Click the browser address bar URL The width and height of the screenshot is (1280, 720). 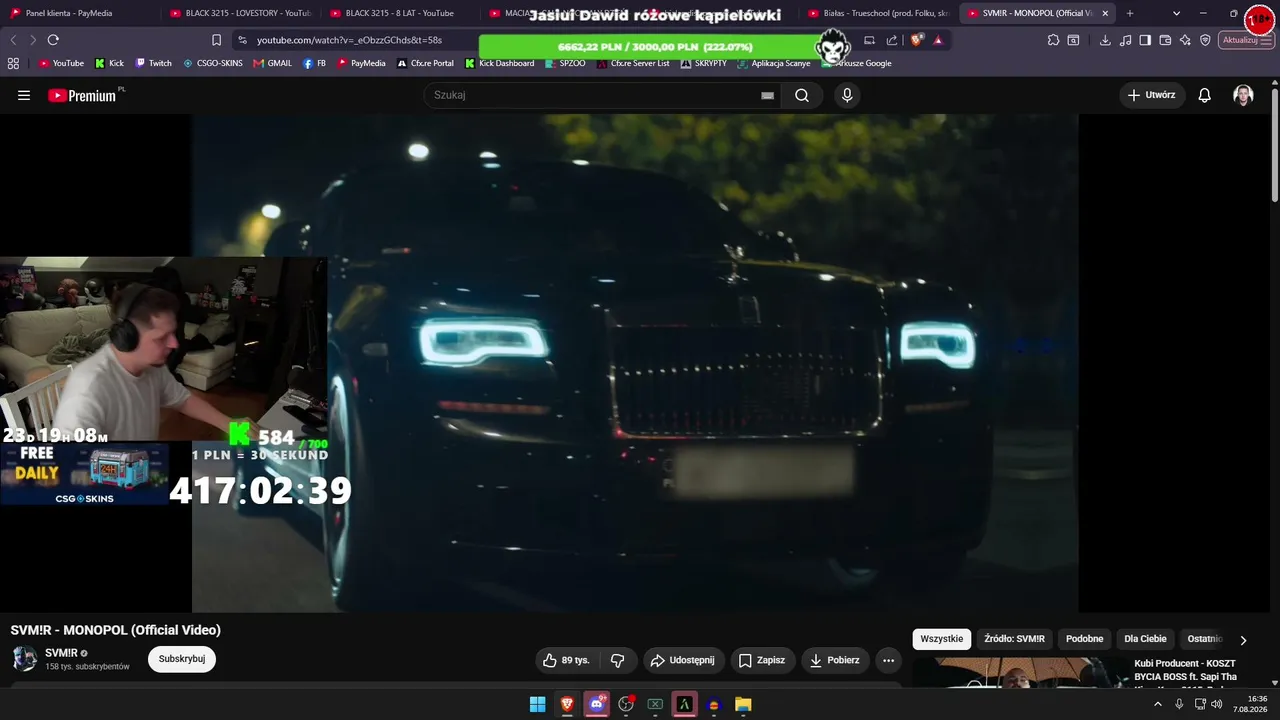point(349,40)
